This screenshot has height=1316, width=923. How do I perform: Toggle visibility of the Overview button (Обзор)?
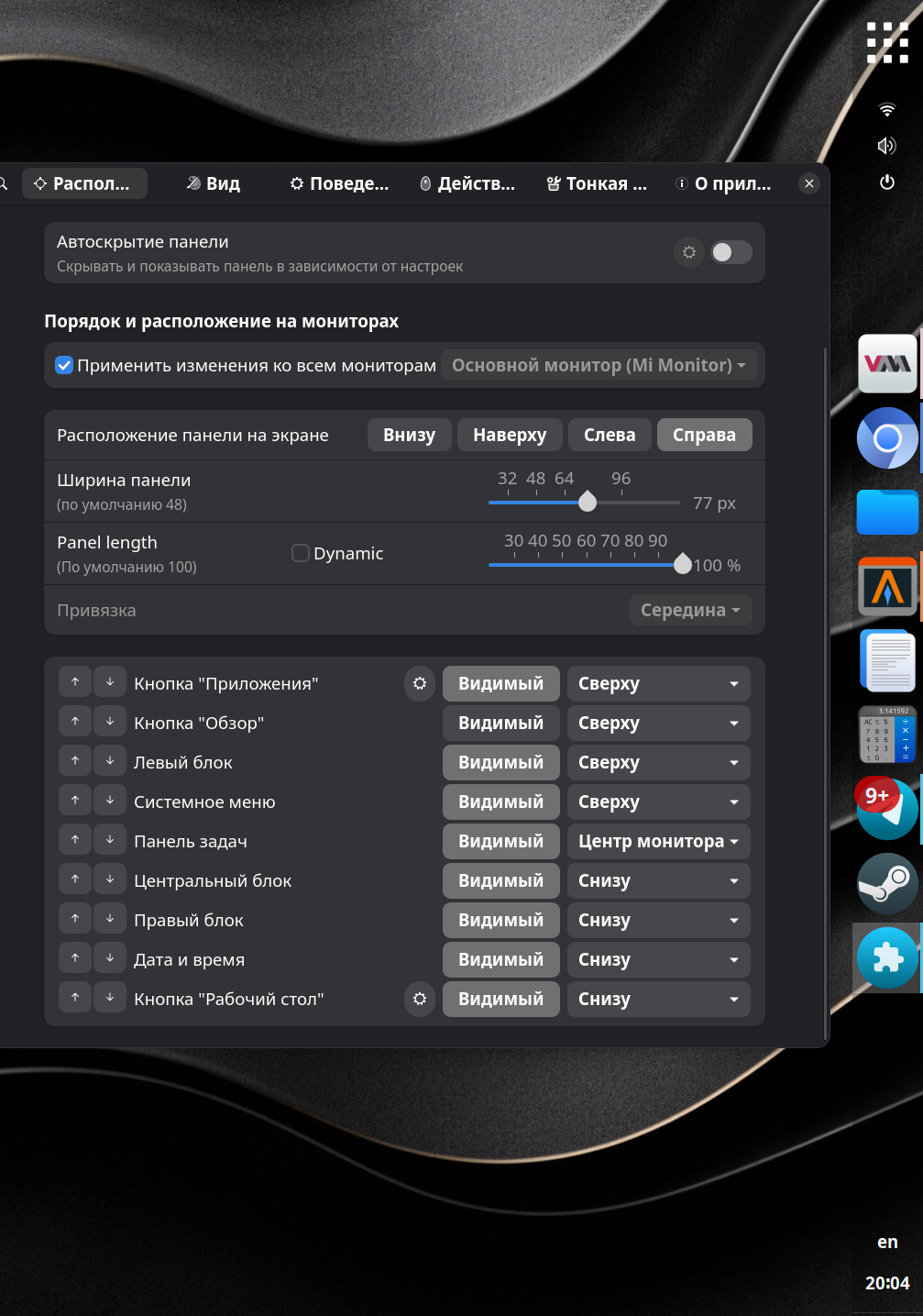(x=501, y=723)
